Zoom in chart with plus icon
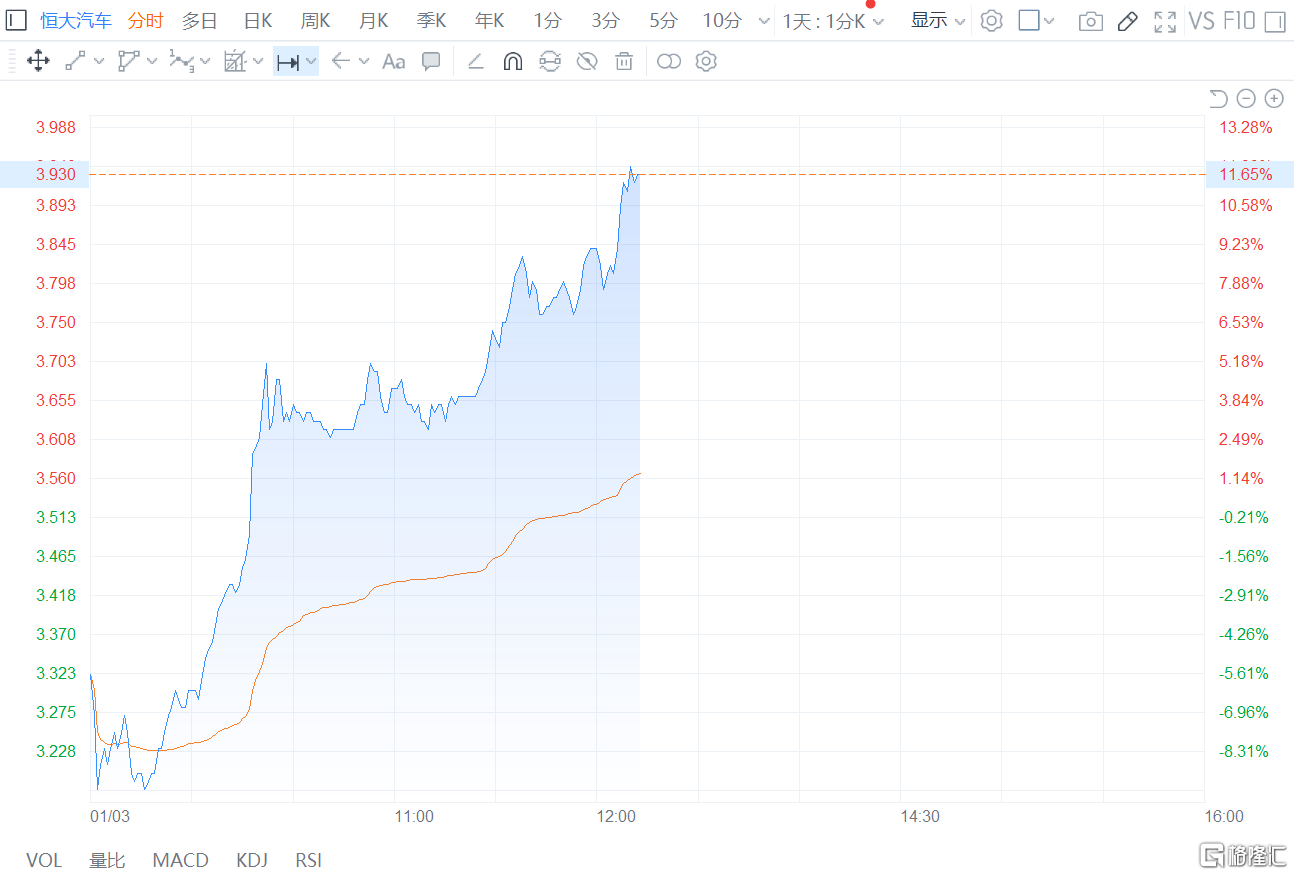Image resolution: width=1294 pixels, height=876 pixels. click(x=1274, y=98)
